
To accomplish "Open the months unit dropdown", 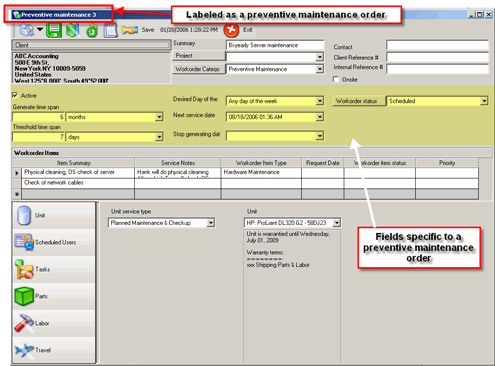I will [159, 117].
